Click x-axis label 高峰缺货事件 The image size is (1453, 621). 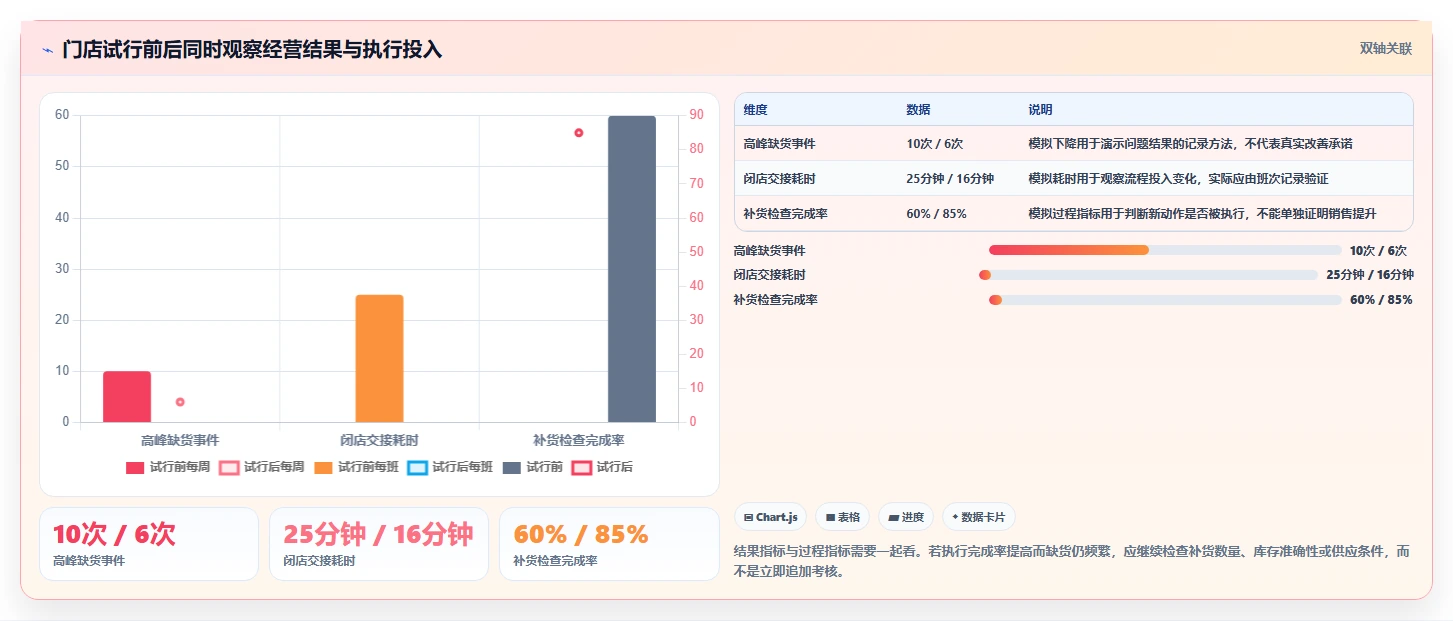pyautogui.click(x=180, y=440)
